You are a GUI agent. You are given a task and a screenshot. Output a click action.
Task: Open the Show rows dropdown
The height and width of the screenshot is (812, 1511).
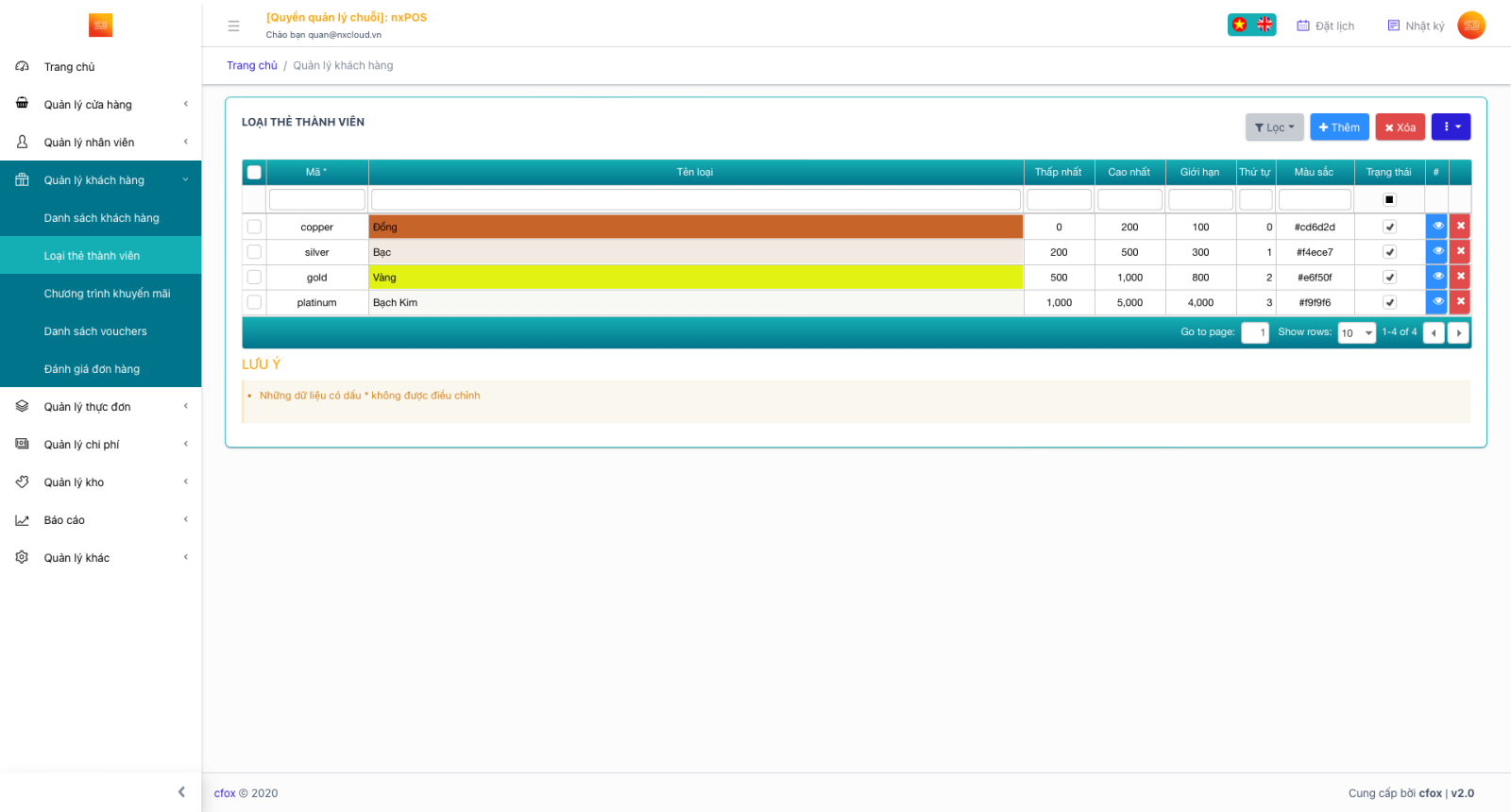coord(1356,333)
